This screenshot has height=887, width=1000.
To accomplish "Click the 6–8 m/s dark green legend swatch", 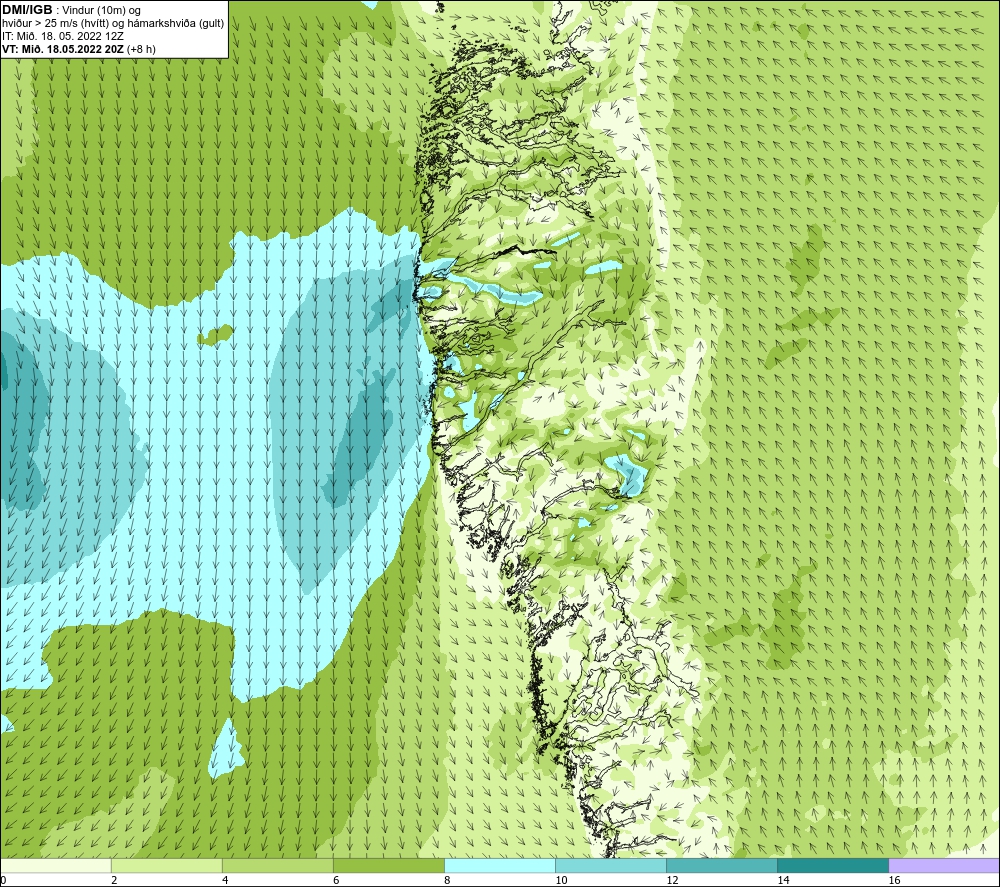I will pyautogui.click(x=388, y=865).
